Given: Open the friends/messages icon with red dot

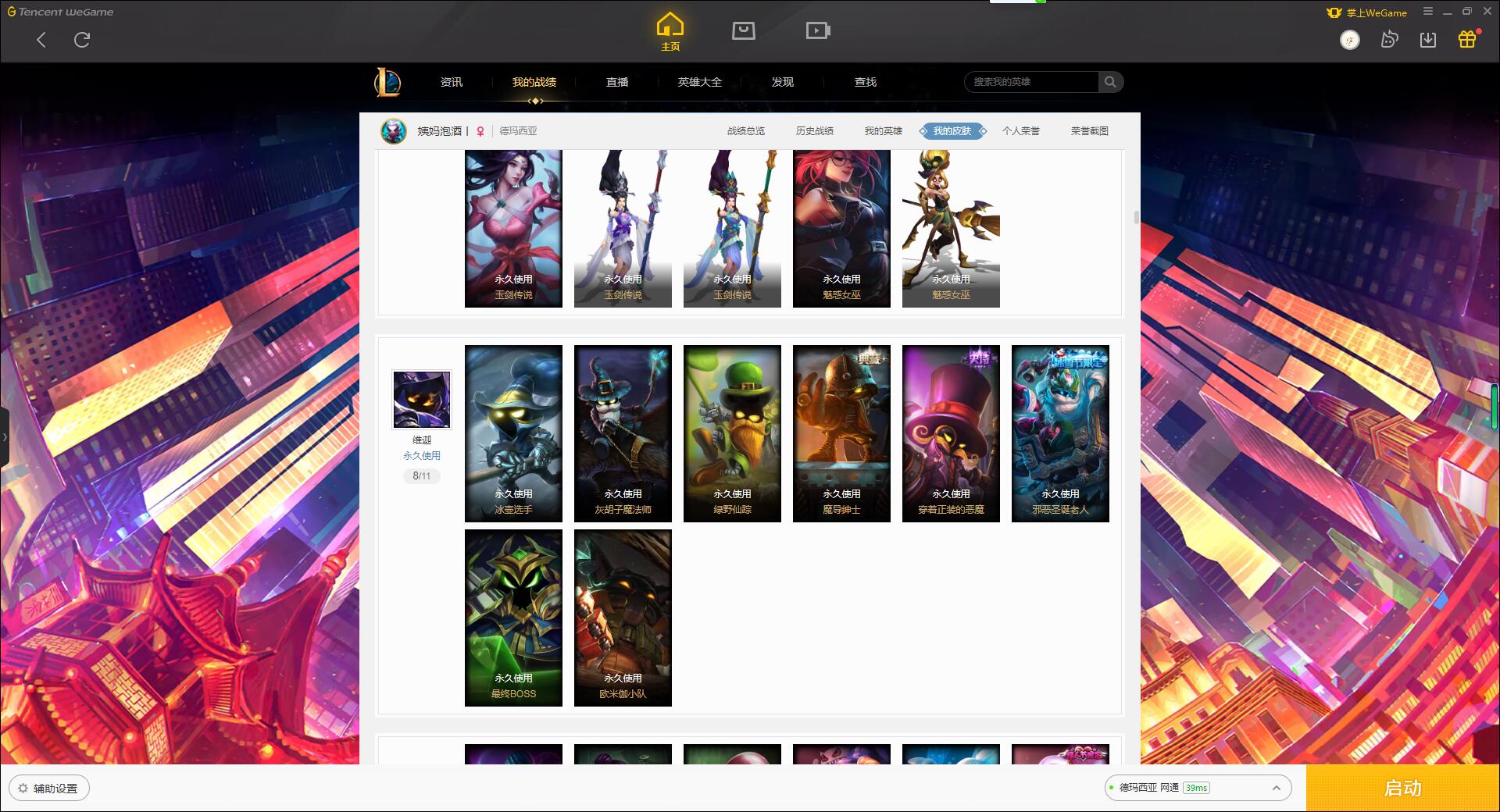Looking at the screenshot, I should (x=1389, y=40).
